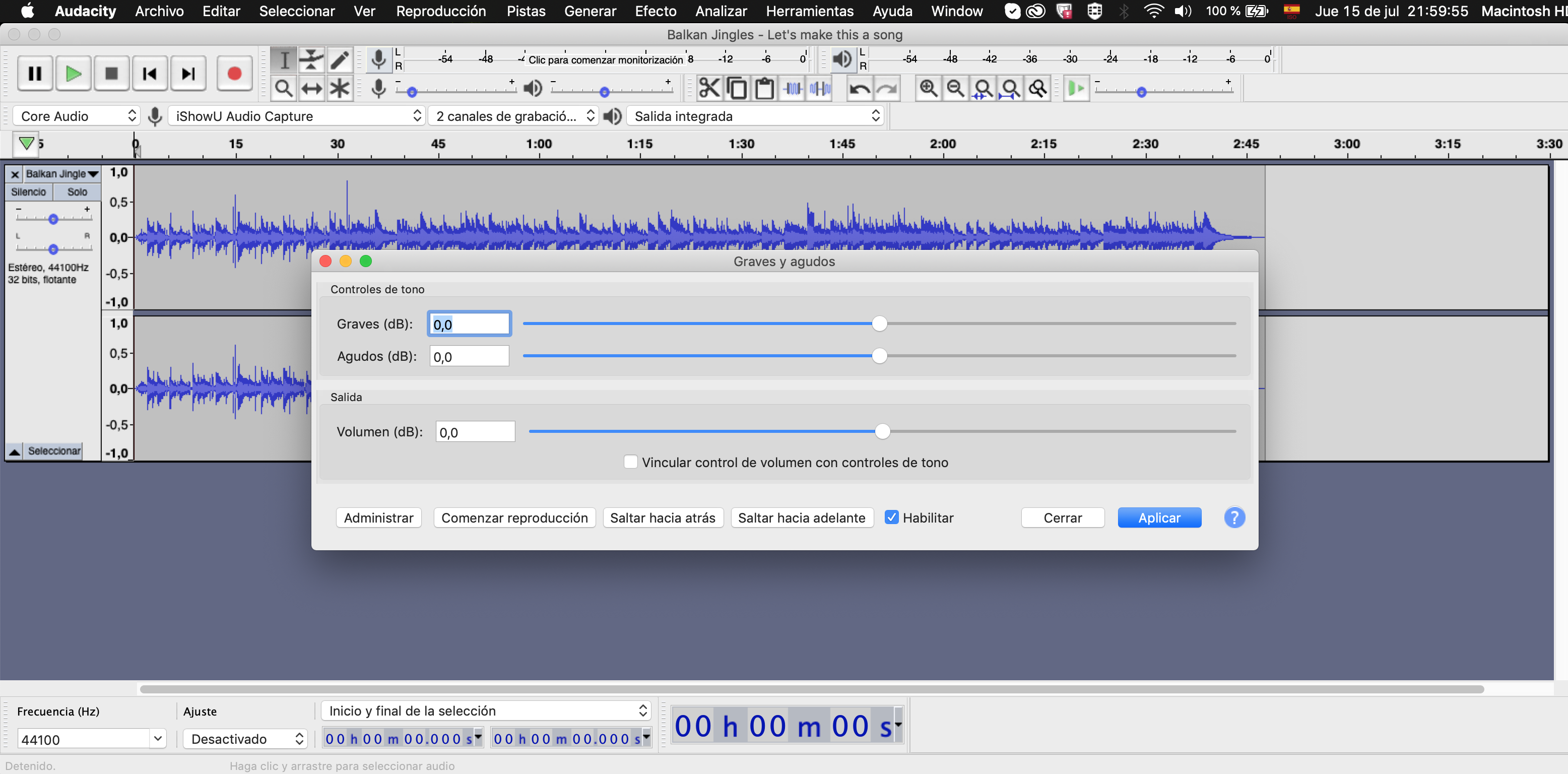This screenshot has height=774, width=1568.
Task: Click the Aplicar button
Action: click(x=1159, y=518)
